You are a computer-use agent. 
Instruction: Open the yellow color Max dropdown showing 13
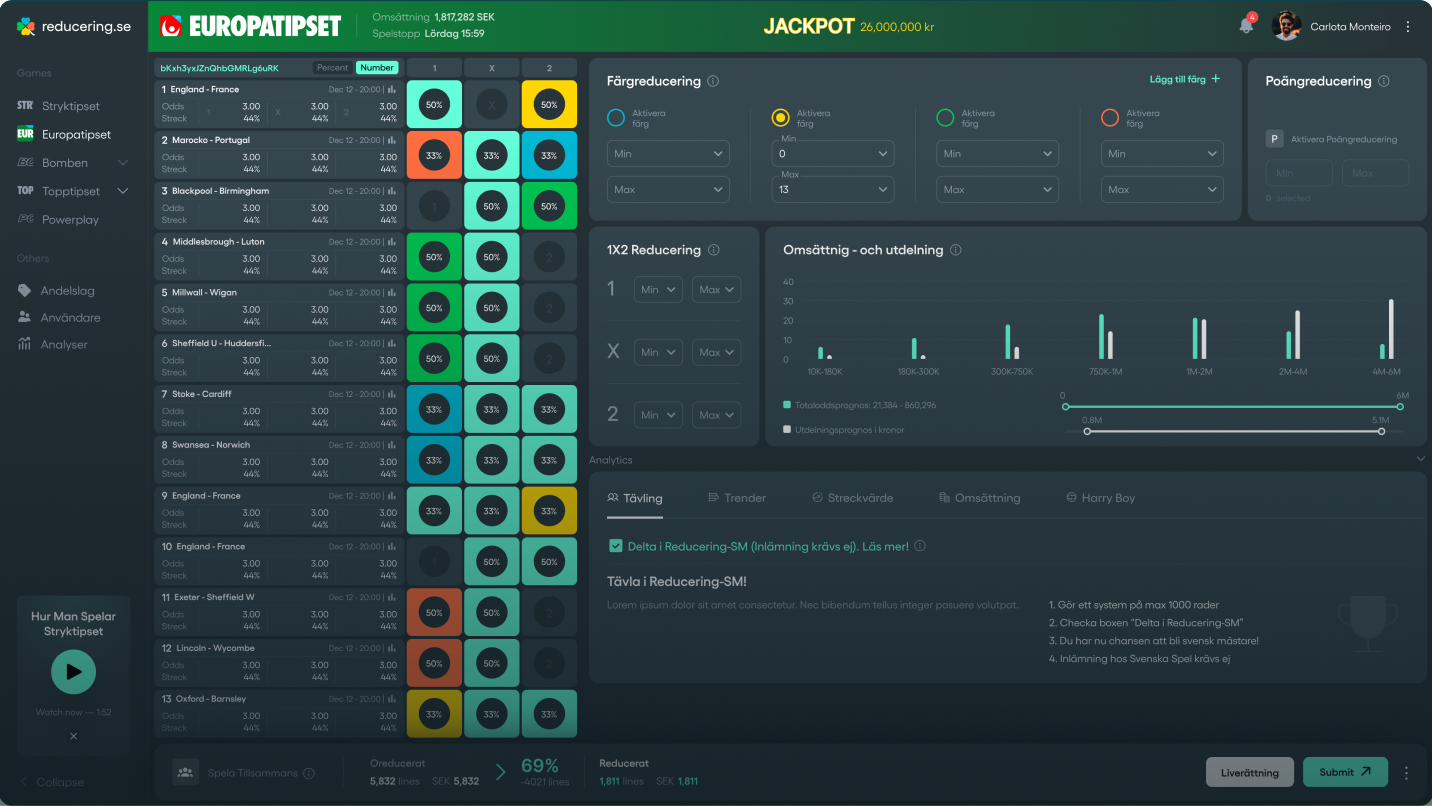832,189
